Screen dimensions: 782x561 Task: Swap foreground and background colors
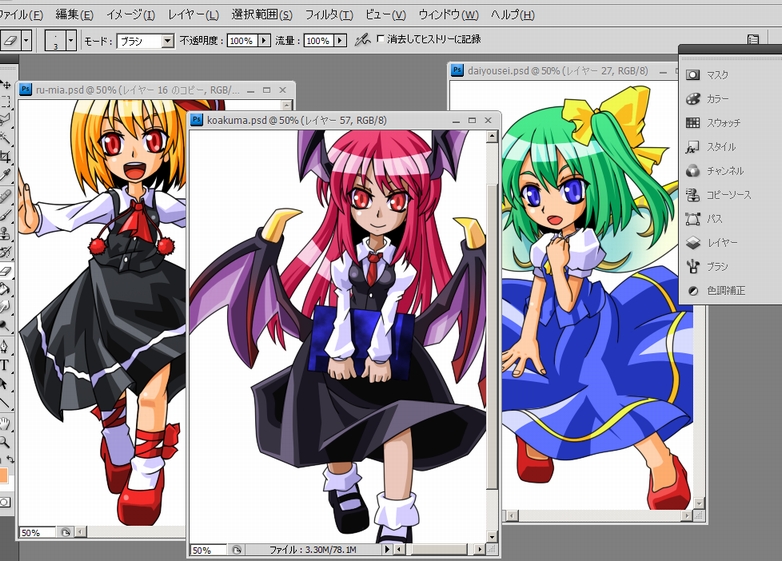pyautogui.click(x=9, y=459)
